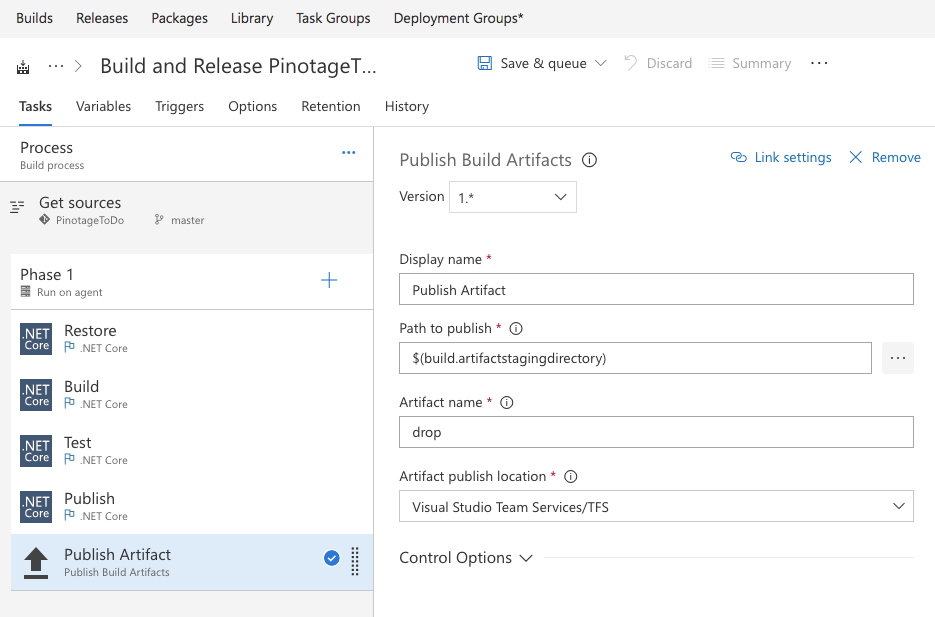Click the Discard undo icon
This screenshot has width=935, height=617.
pyautogui.click(x=630, y=63)
